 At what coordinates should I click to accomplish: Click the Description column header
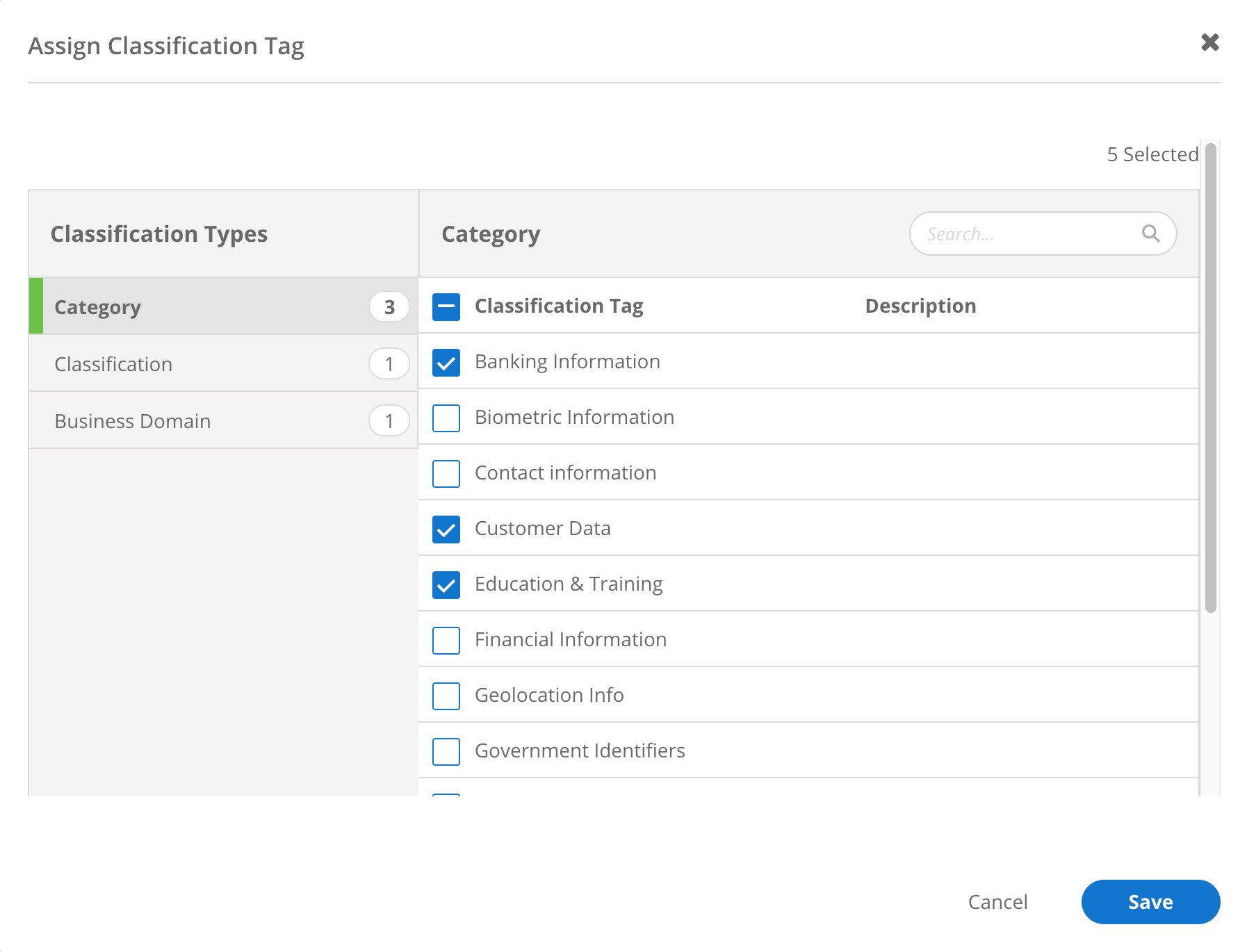point(920,306)
